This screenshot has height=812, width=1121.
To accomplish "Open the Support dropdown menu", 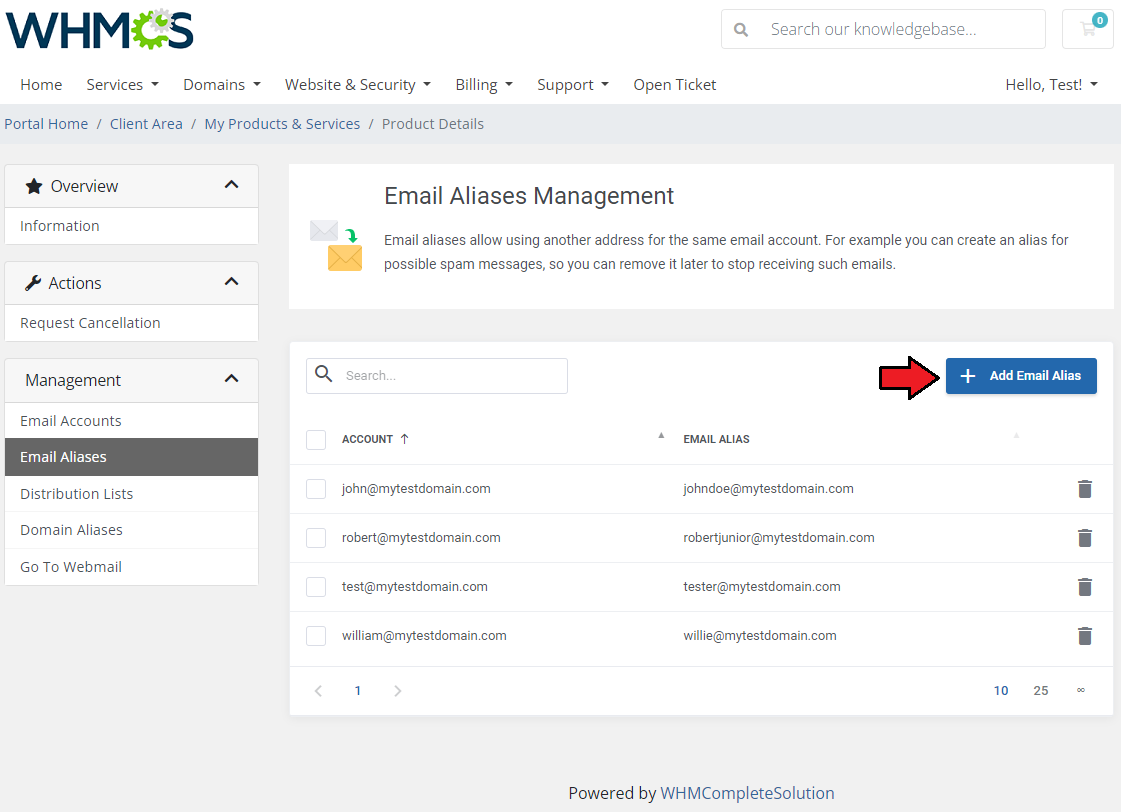I will click(x=573, y=84).
